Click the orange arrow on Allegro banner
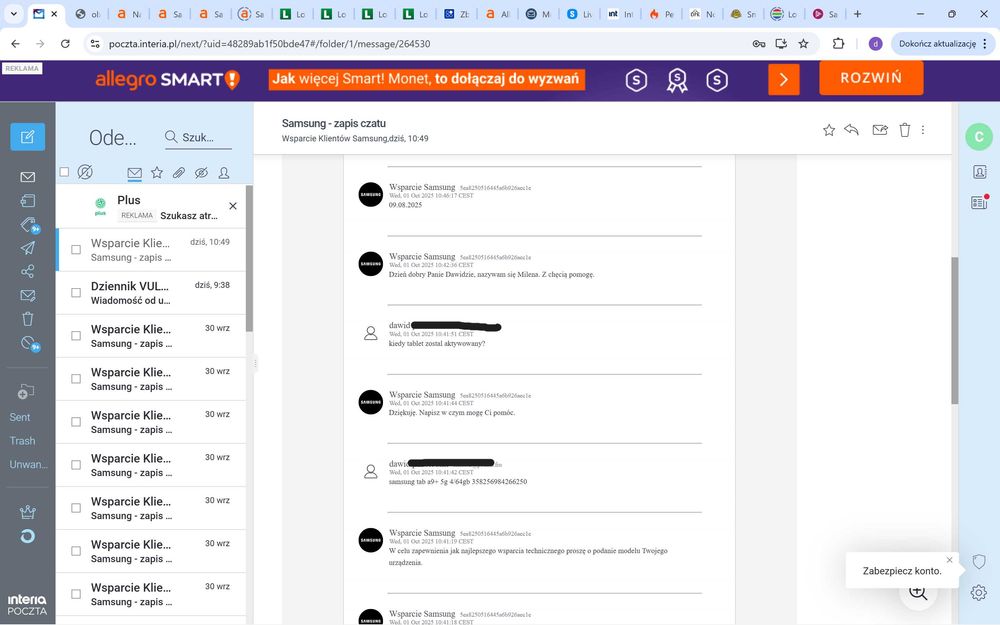 [784, 80]
